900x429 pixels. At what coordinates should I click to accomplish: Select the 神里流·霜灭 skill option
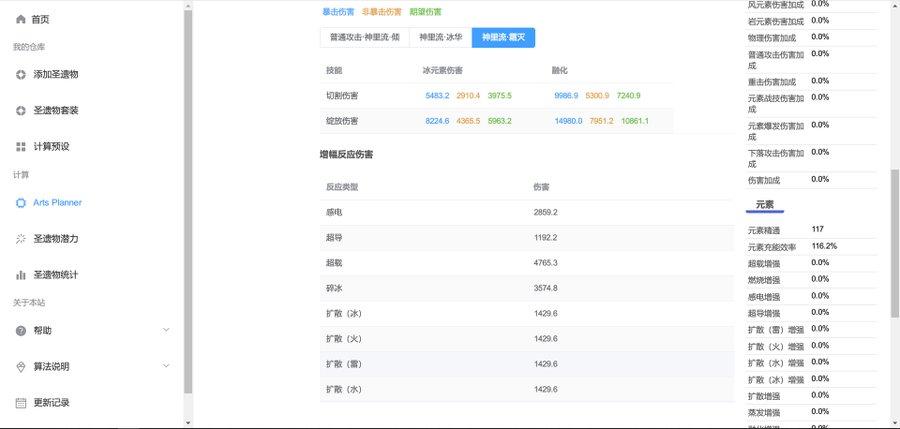503,37
